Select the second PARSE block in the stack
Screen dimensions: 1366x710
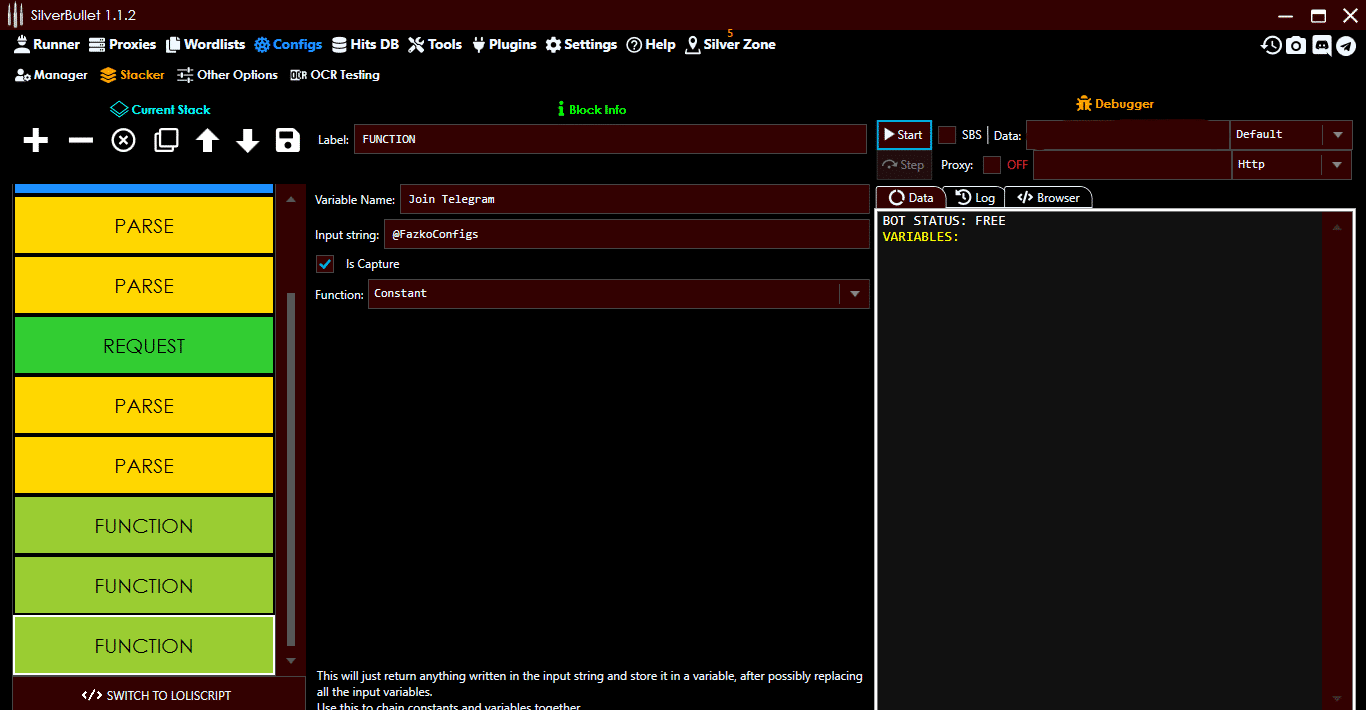(x=143, y=285)
